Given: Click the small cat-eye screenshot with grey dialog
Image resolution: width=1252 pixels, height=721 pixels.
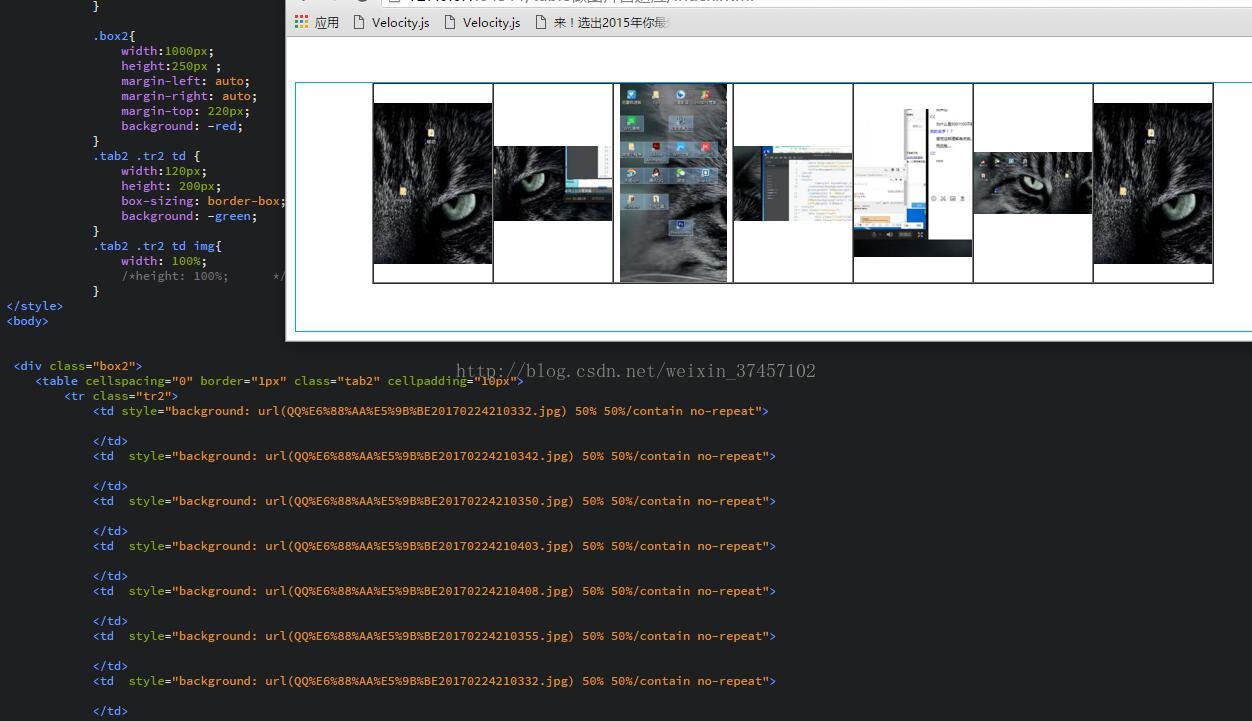Looking at the screenshot, I should [x=553, y=183].
